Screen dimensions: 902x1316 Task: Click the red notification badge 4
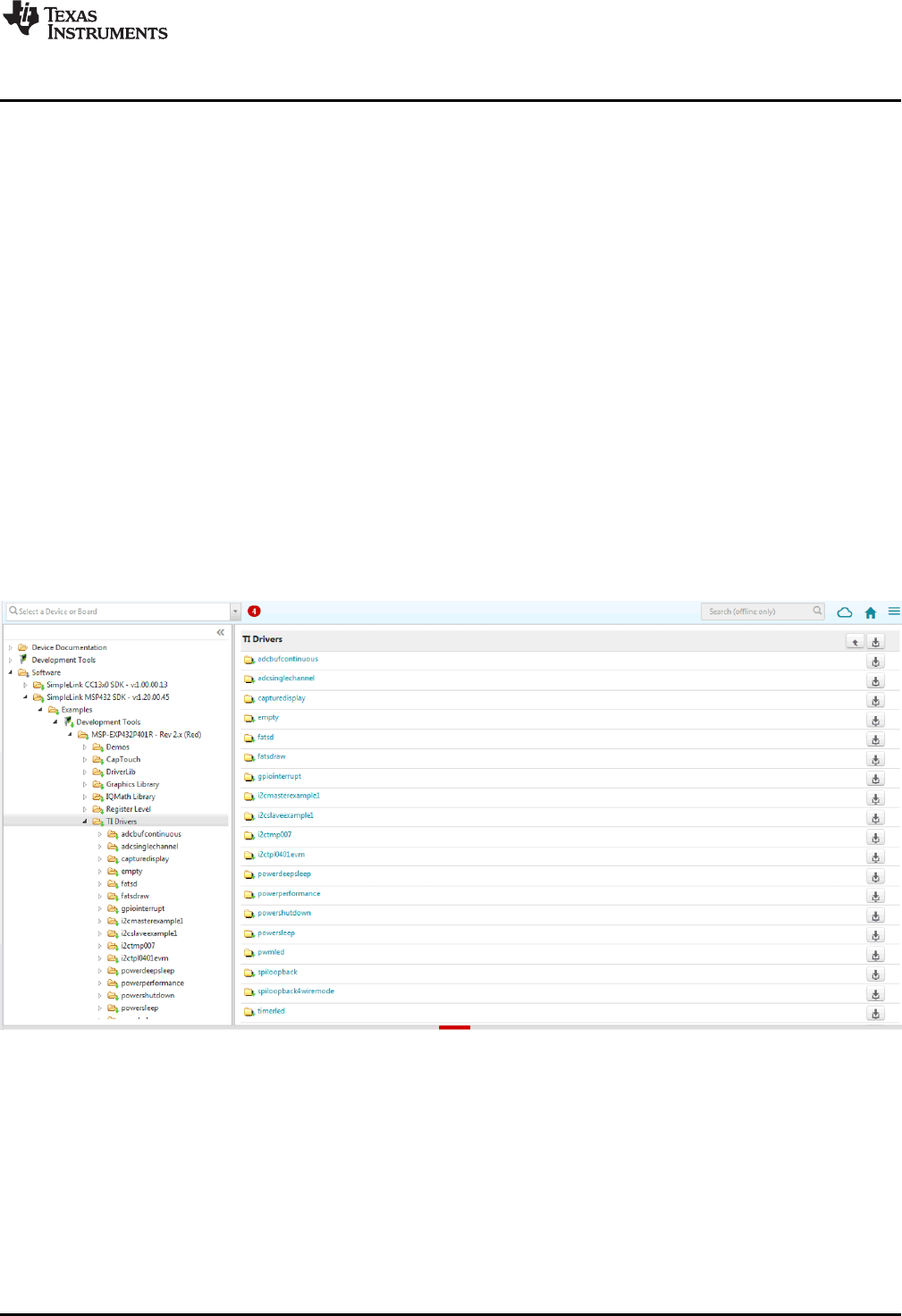(x=254, y=612)
